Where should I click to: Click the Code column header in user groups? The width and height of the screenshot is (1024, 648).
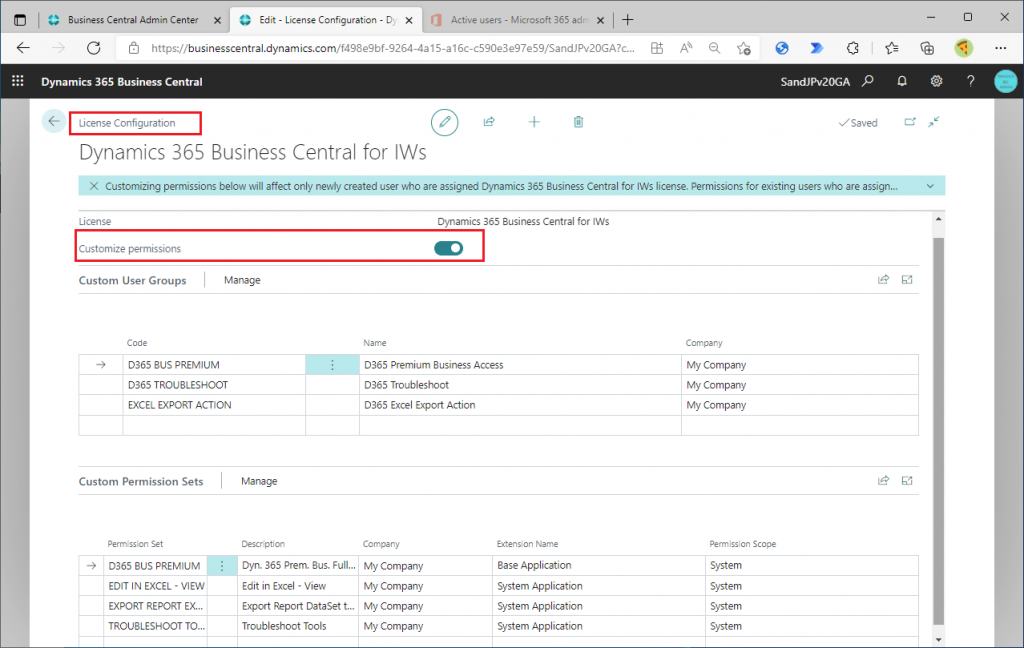click(137, 343)
